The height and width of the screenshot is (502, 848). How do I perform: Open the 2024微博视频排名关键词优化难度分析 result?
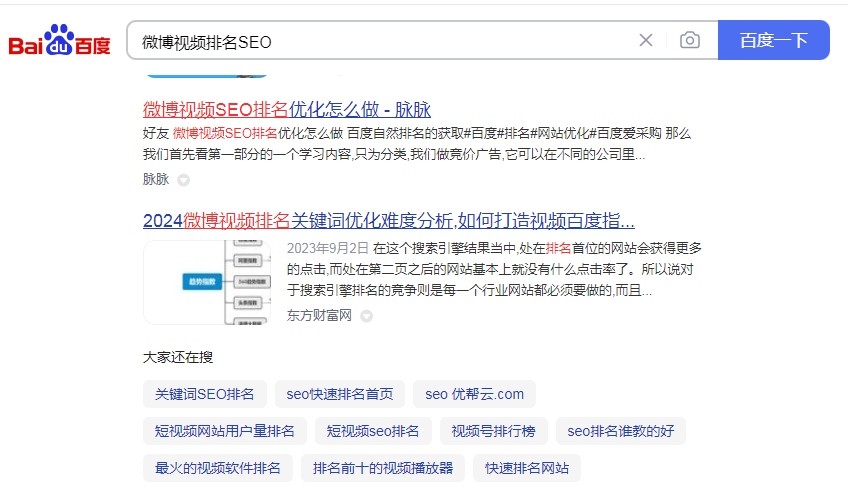[389, 221]
